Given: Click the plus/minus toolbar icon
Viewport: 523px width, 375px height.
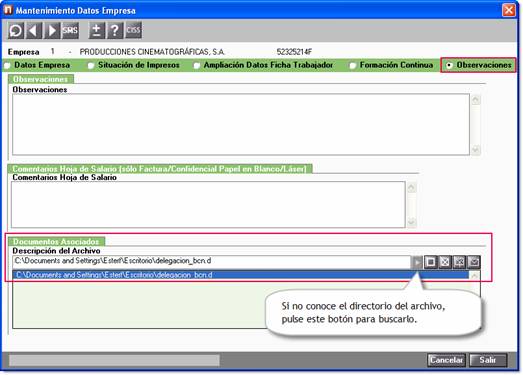Looking at the screenshot, I should click(x=97, y=31).
